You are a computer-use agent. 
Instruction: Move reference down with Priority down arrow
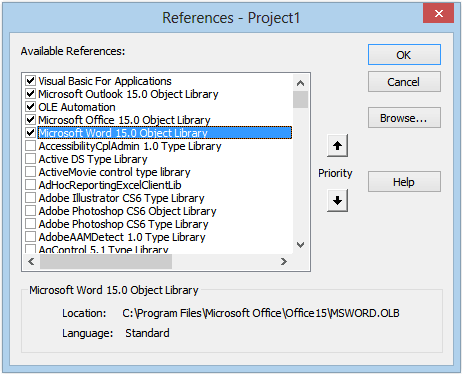tap(337, 201)
